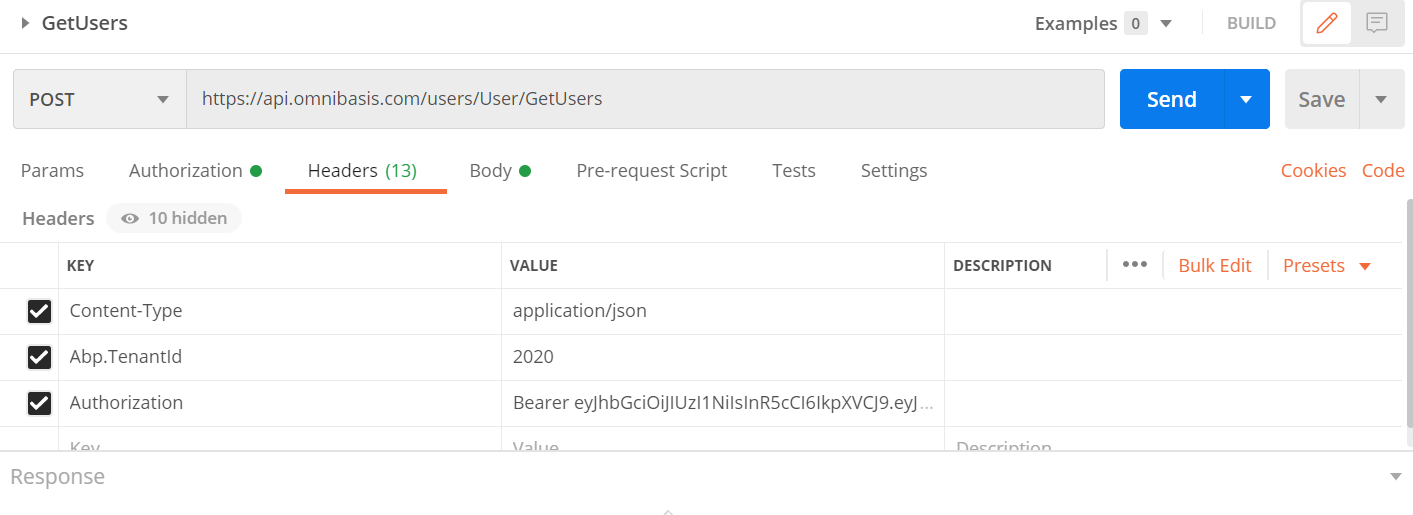This screenshot has height=515, width=1413.
Task: Click the Bearer token value cell
Action: [x=723, y=403]
